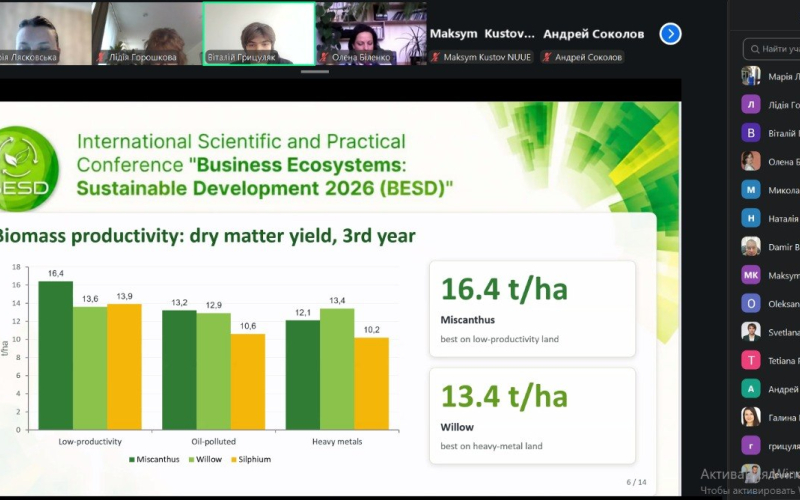This screenshot has width=800, height=500.
Task: Click purple МК avatar for Maksym
Action: click(x=751, y=275)
